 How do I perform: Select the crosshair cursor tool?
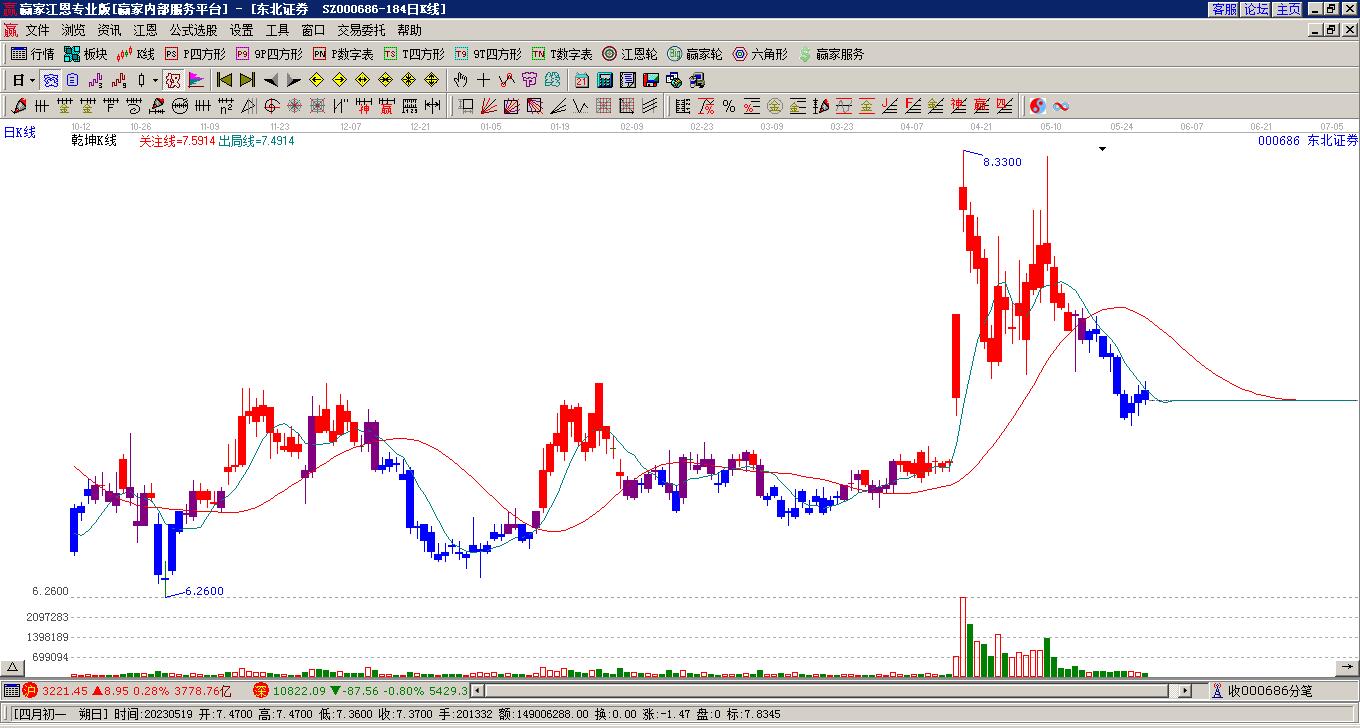point(483,80)
